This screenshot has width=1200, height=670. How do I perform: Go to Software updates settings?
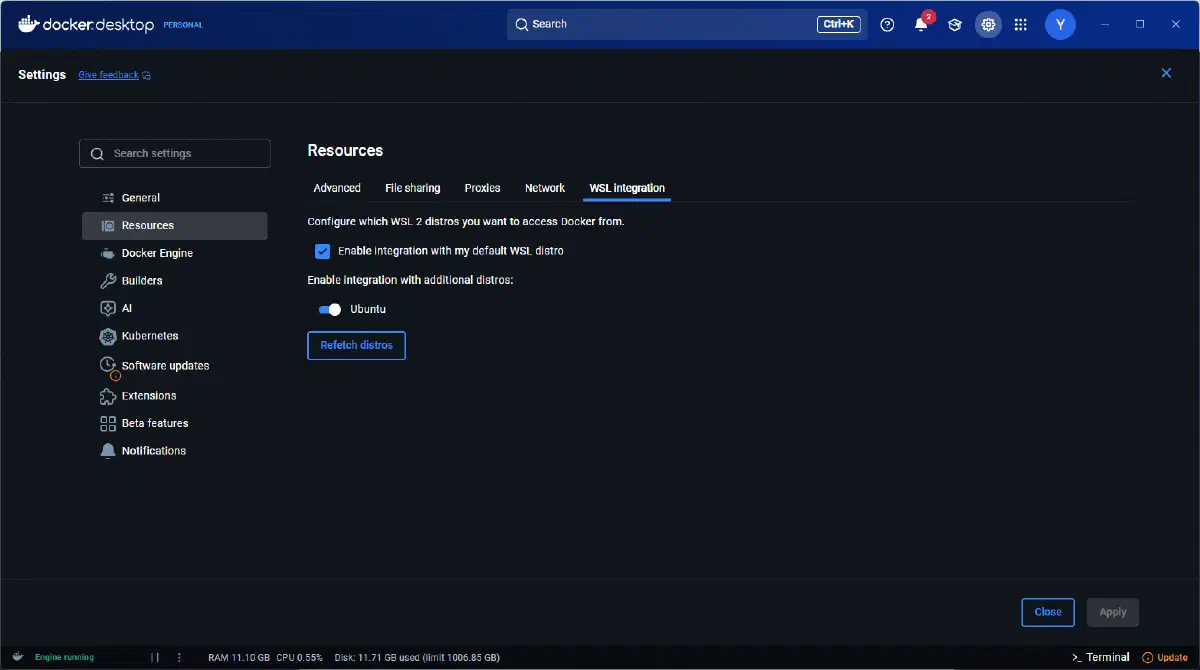coord(165,365)
